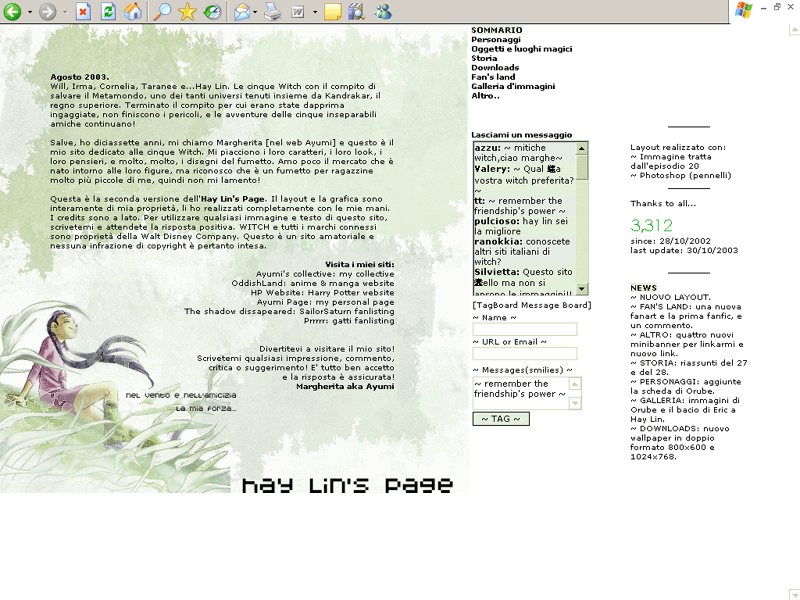800x600 pixels.
Task: Open the TagBoard Message Board link
Action: (532, 305)
